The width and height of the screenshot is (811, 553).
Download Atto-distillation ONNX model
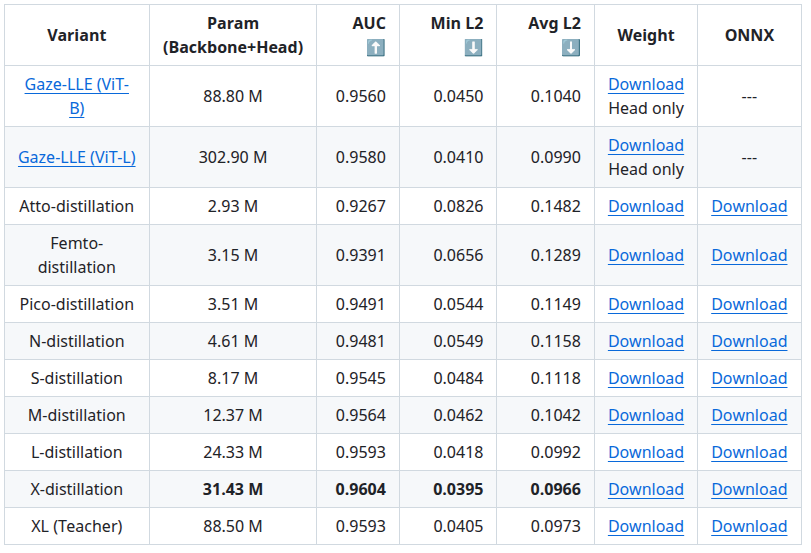click(749, 207)
